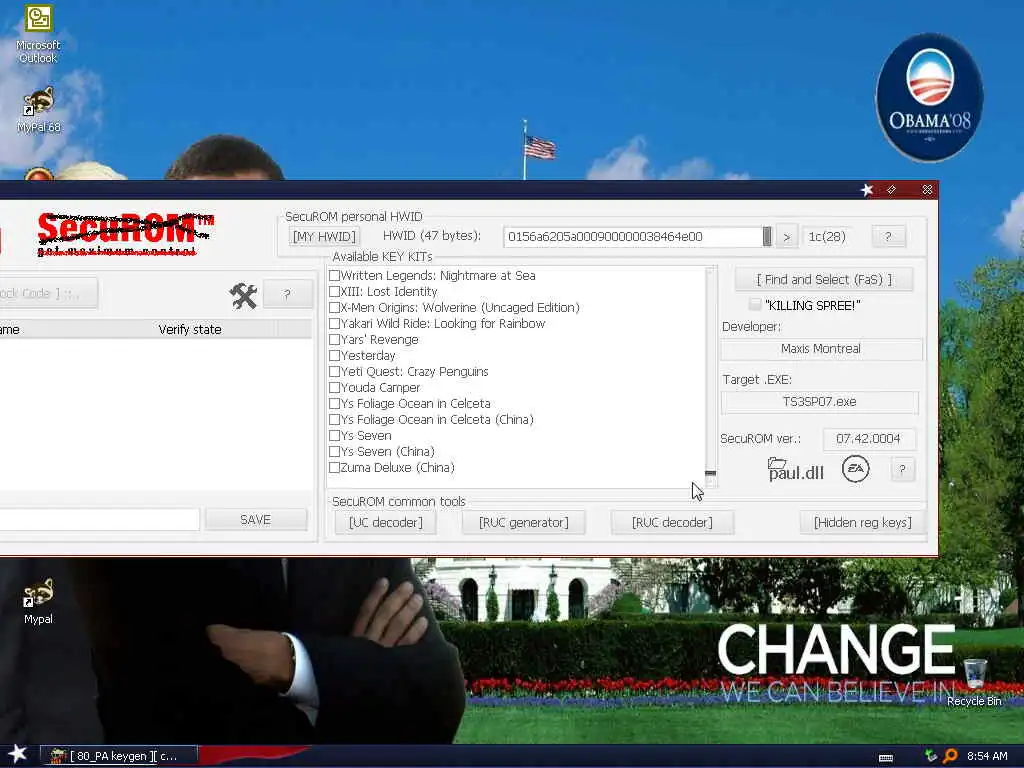Click the Maxis Montreal developer field
The width and height of the screenshot is (1024, 768).
click(821, 349)
